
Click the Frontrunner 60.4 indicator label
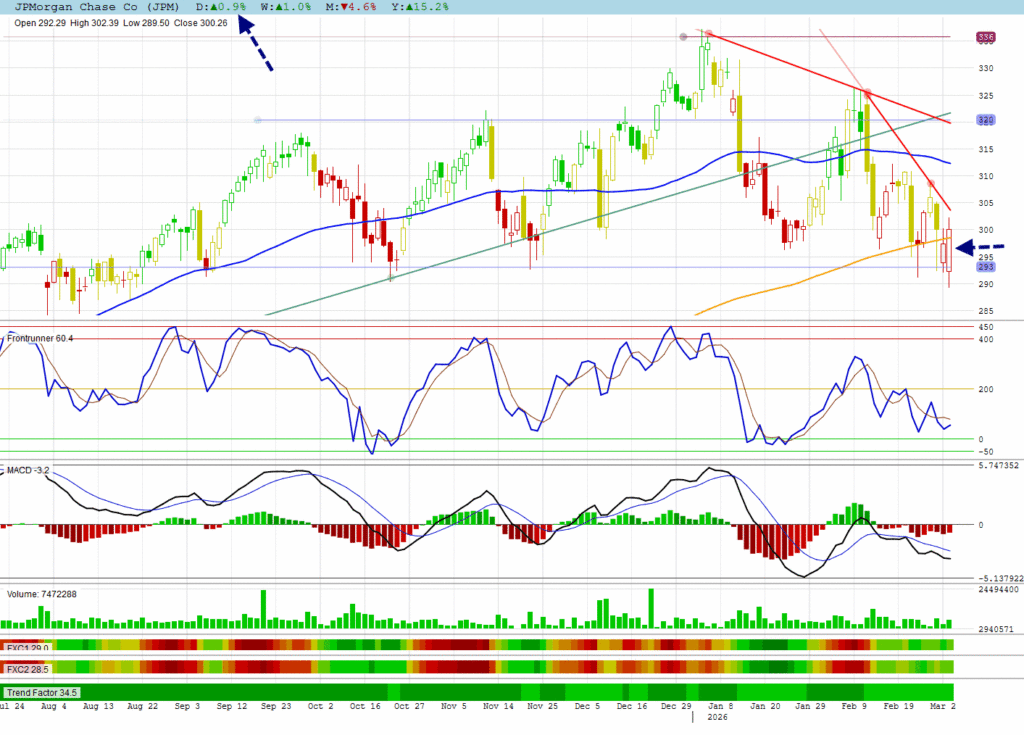(40, 339)
